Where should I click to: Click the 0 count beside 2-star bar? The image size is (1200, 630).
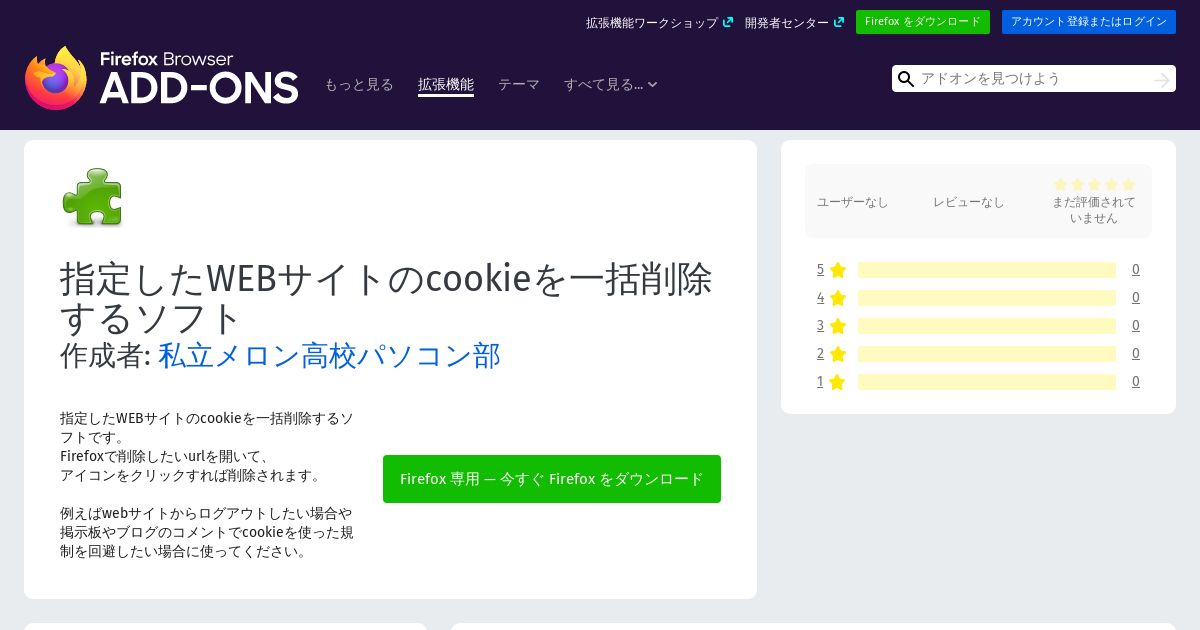pos(1136,354)
